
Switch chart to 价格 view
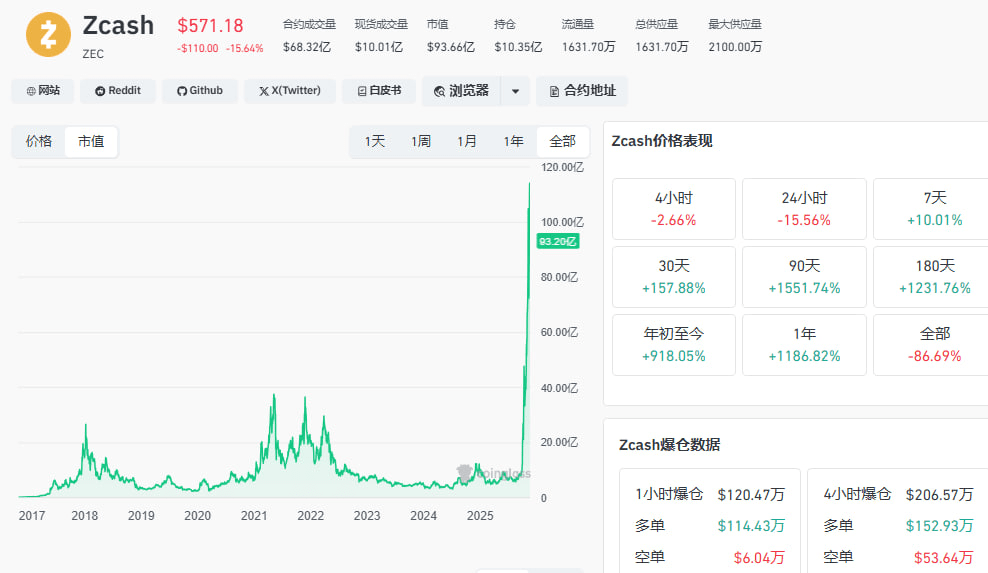click(x=39, y=141)
